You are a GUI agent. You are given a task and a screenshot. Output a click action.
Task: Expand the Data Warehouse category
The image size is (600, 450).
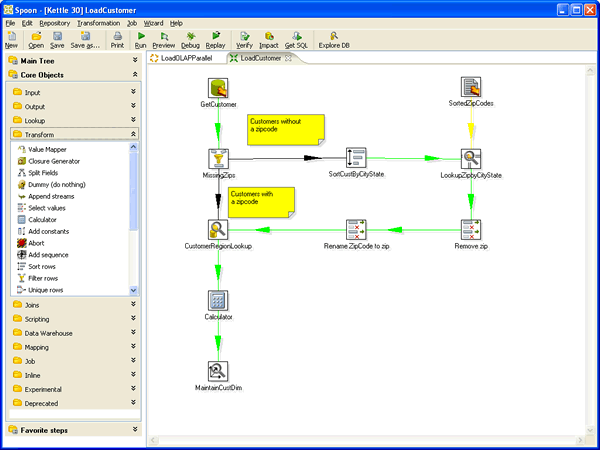click(133, 333)
